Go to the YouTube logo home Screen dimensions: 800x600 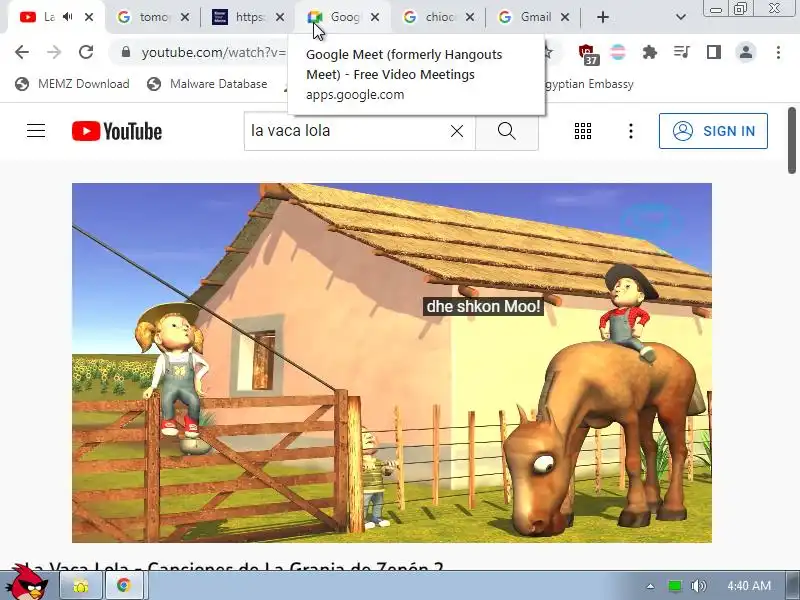[117, 131]
